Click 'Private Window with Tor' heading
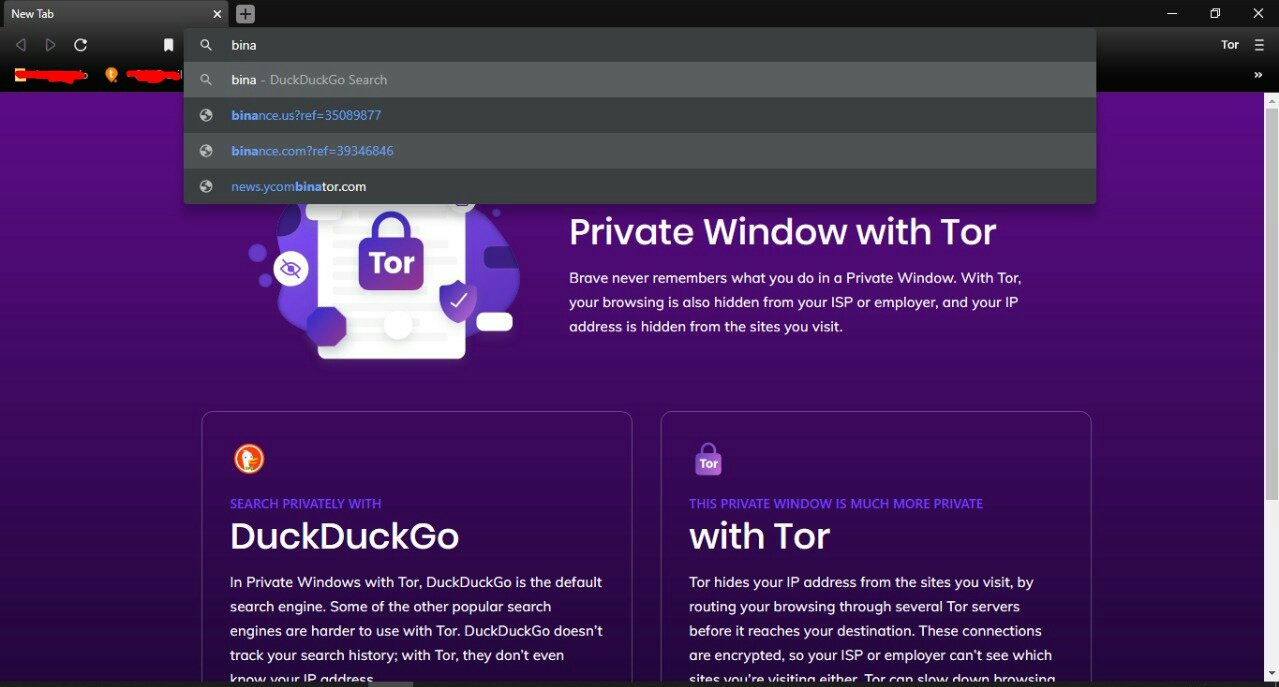This screenshot has height=687, width=1279. tap(783, 232)
